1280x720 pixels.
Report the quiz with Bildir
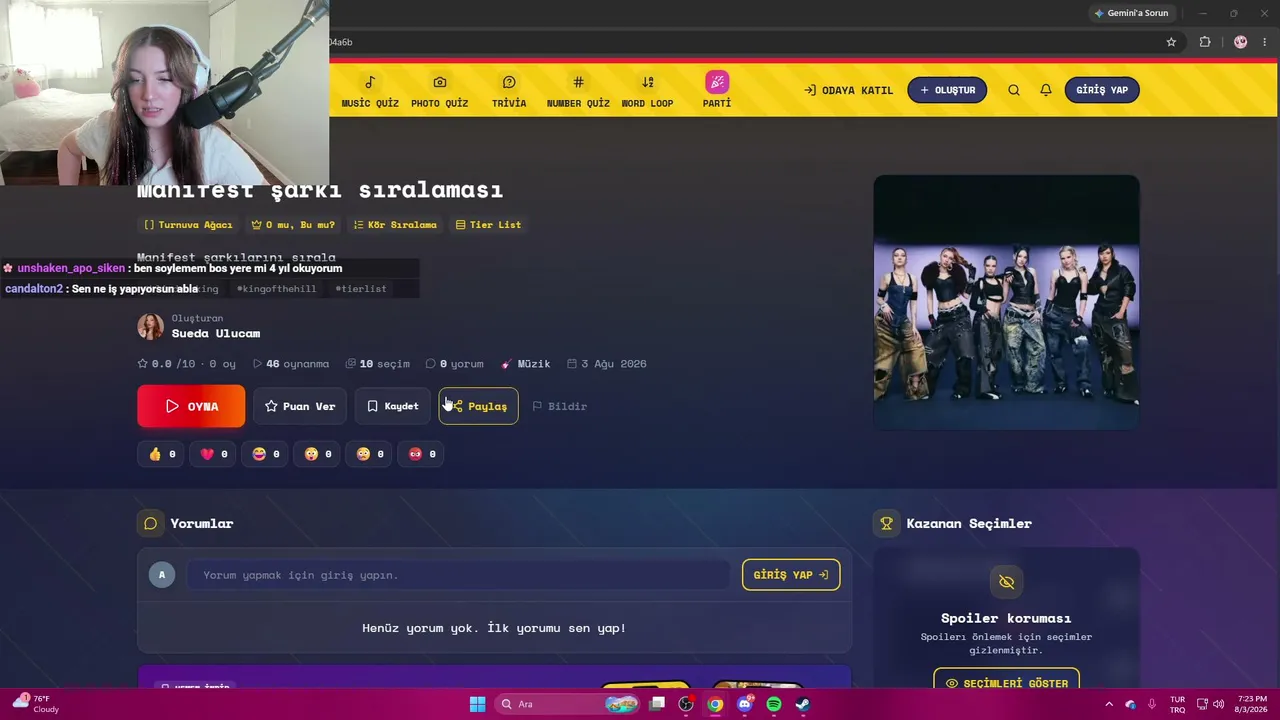559,406
